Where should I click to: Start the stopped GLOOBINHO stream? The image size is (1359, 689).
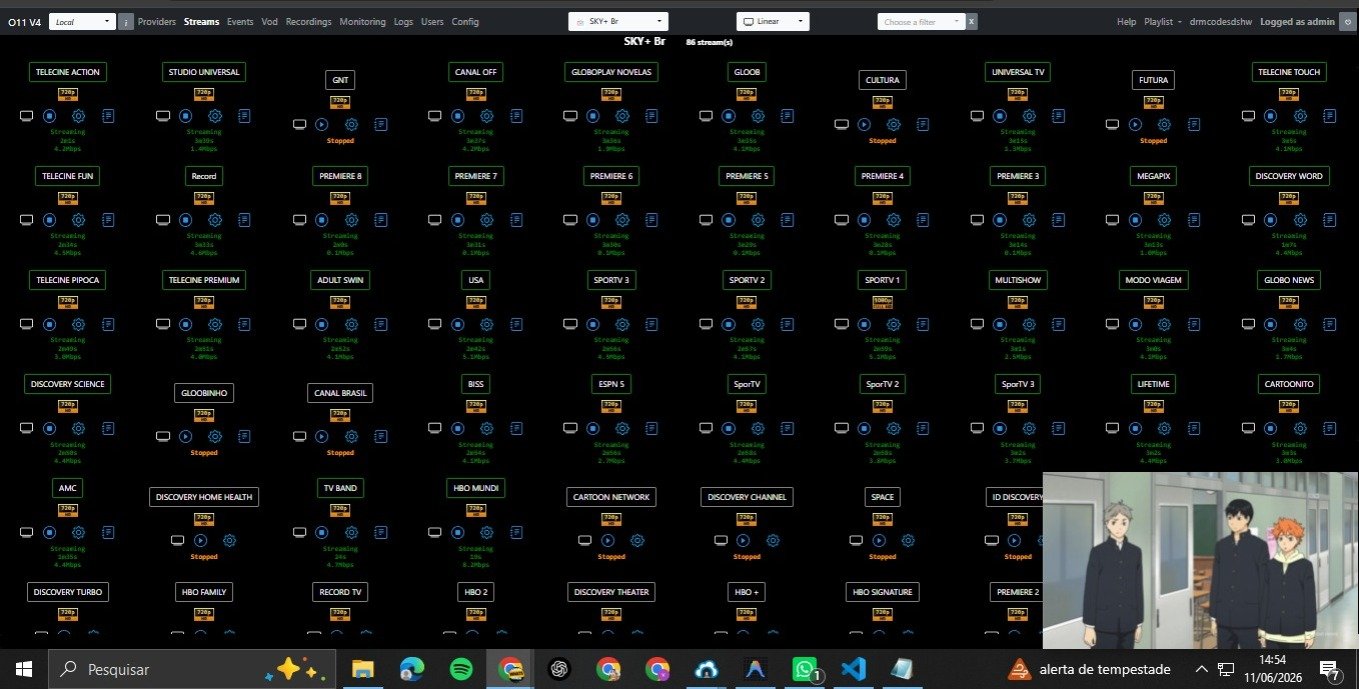[186, 437]
